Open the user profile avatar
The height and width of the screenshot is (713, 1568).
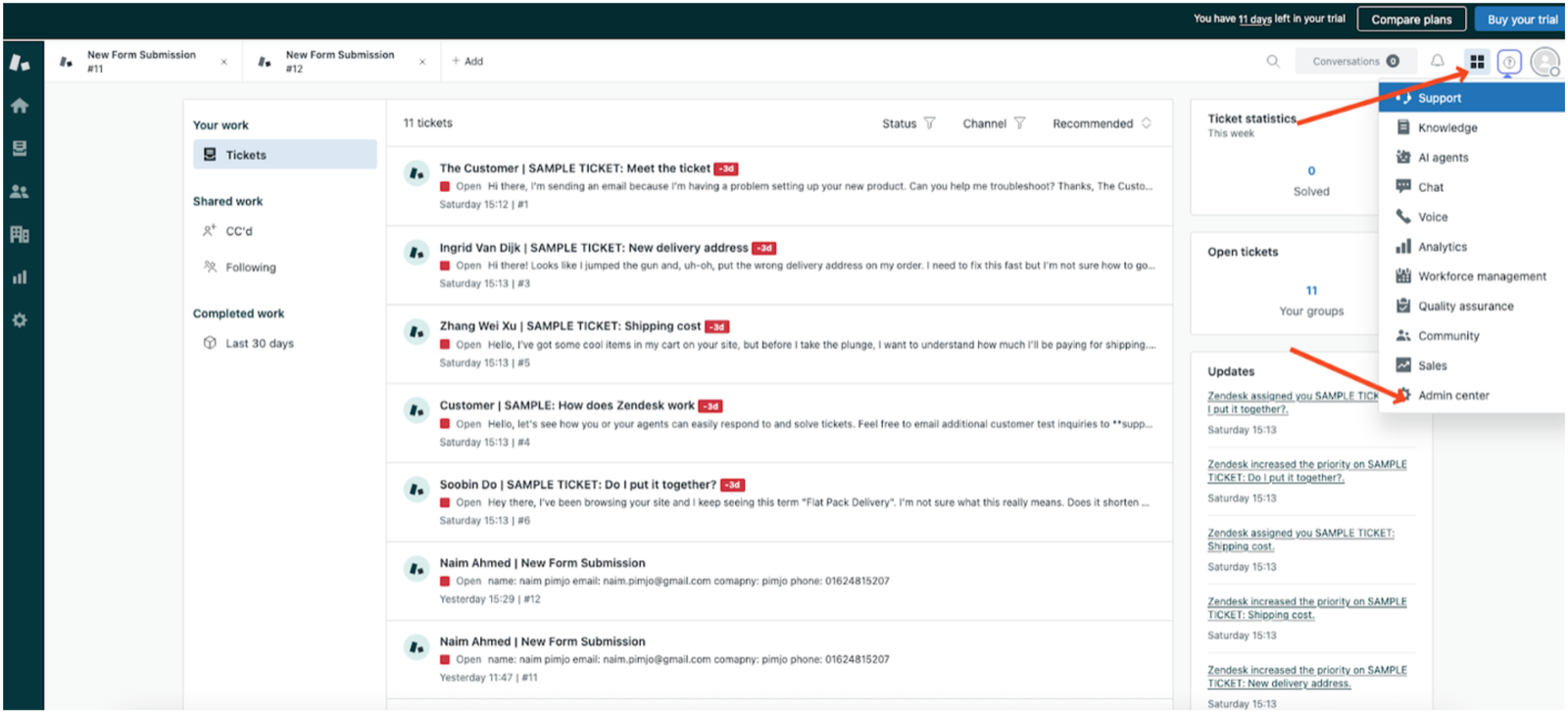1545,62
